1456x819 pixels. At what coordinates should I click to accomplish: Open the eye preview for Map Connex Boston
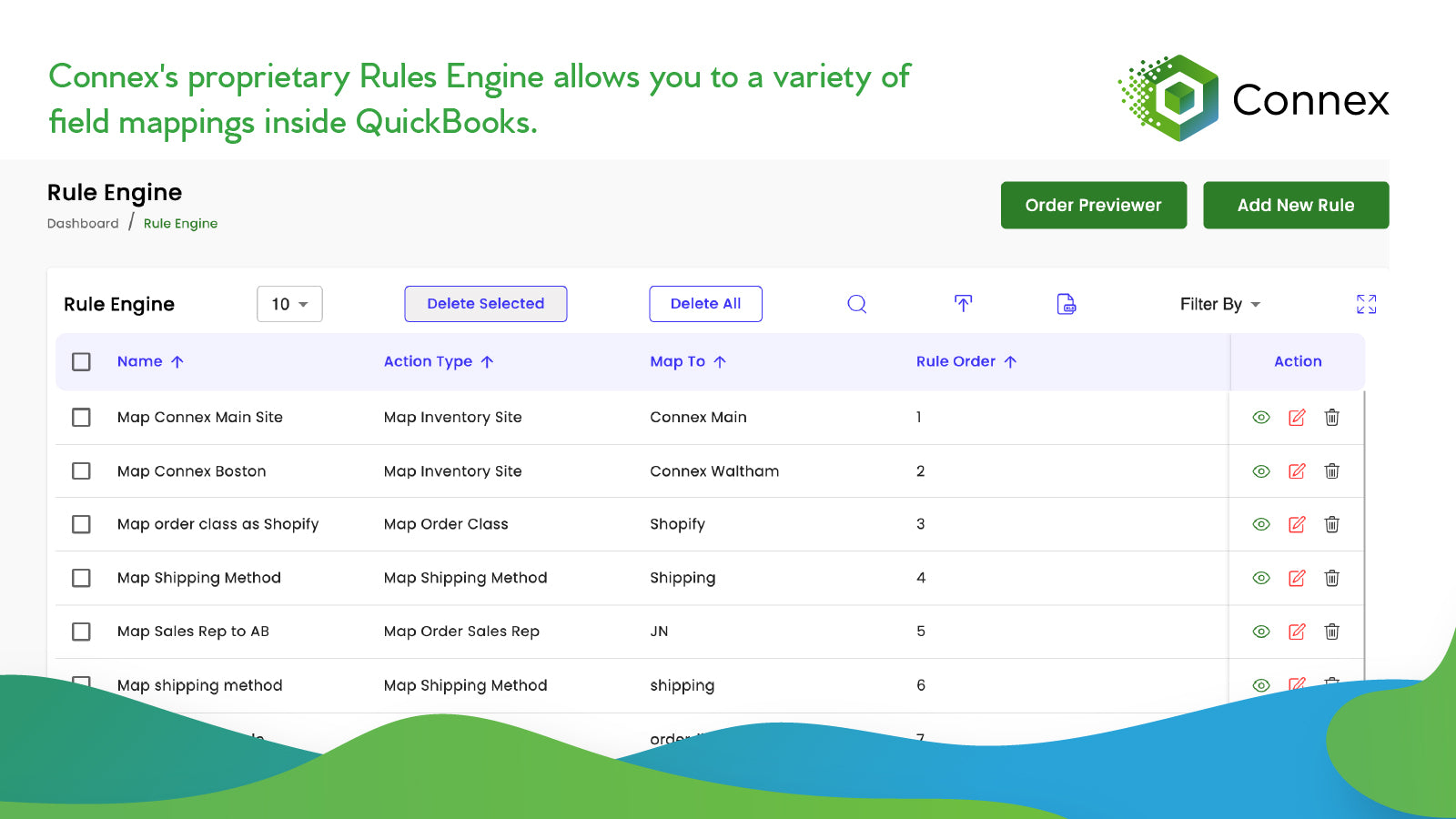click(1260, 470)
